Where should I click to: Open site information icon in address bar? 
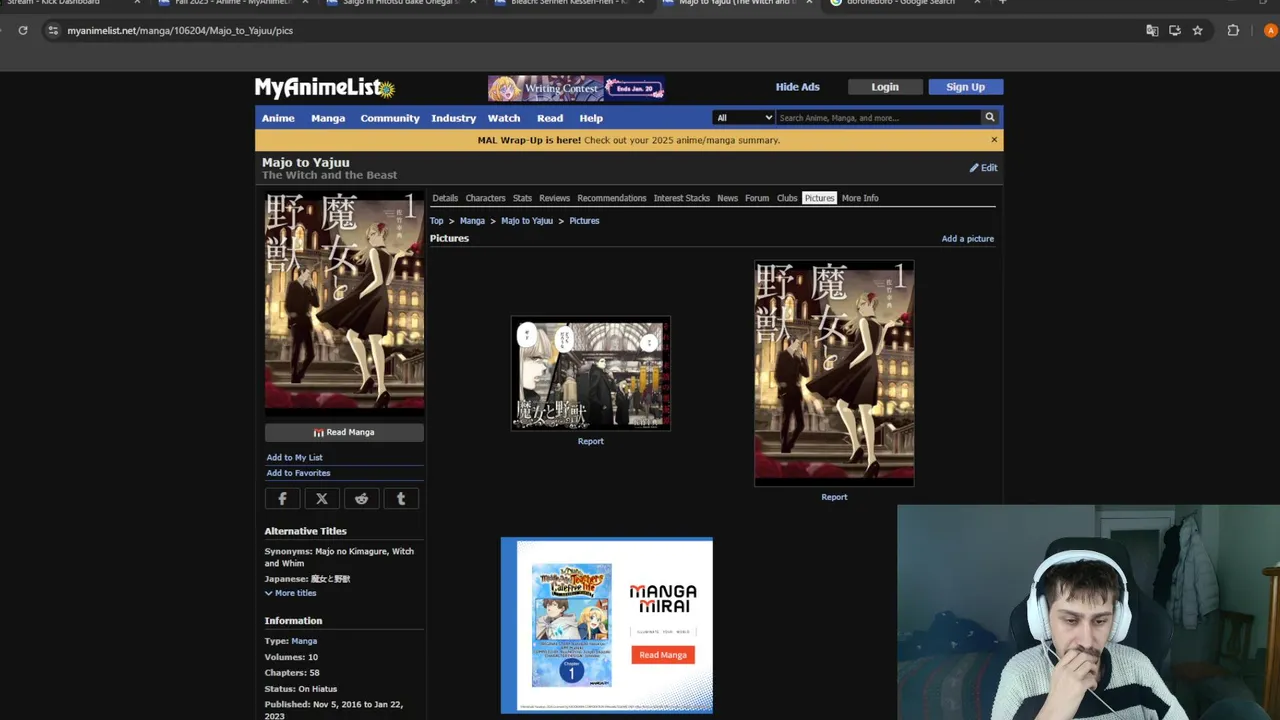click(53, 30)
